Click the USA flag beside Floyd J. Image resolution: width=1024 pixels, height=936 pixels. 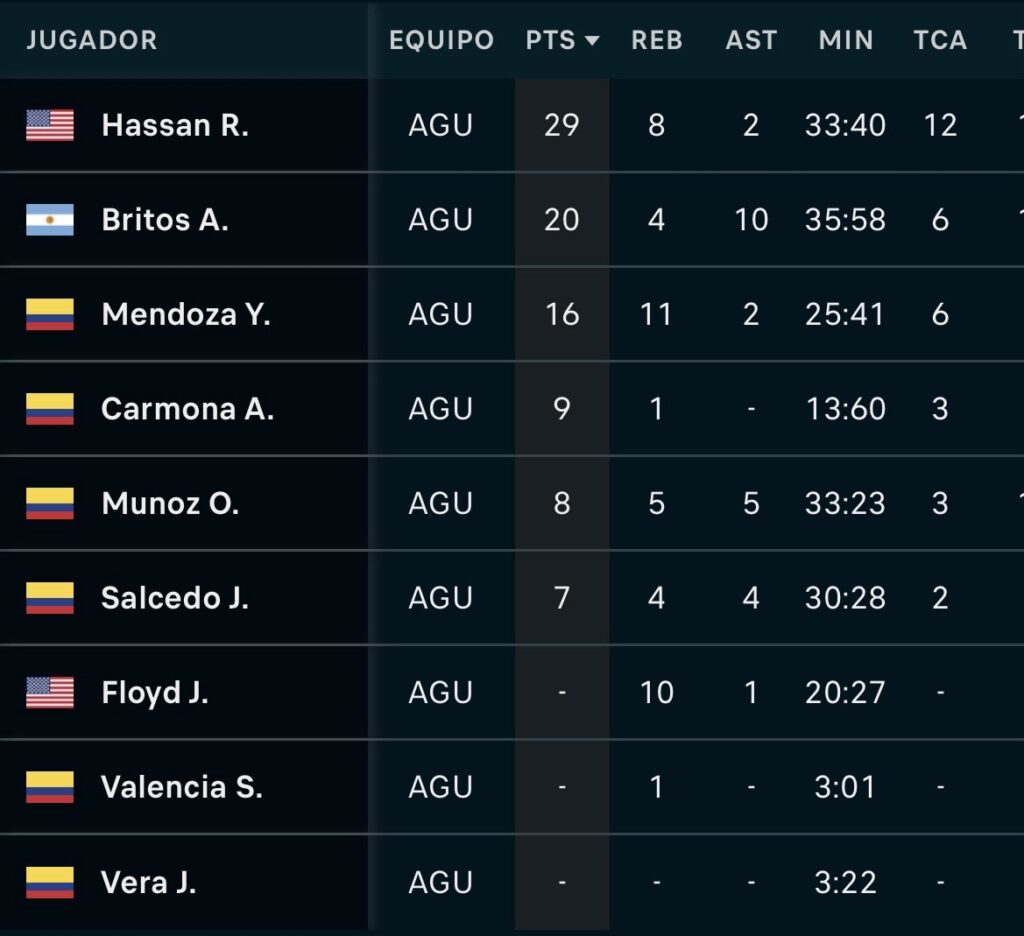(50, 692)
